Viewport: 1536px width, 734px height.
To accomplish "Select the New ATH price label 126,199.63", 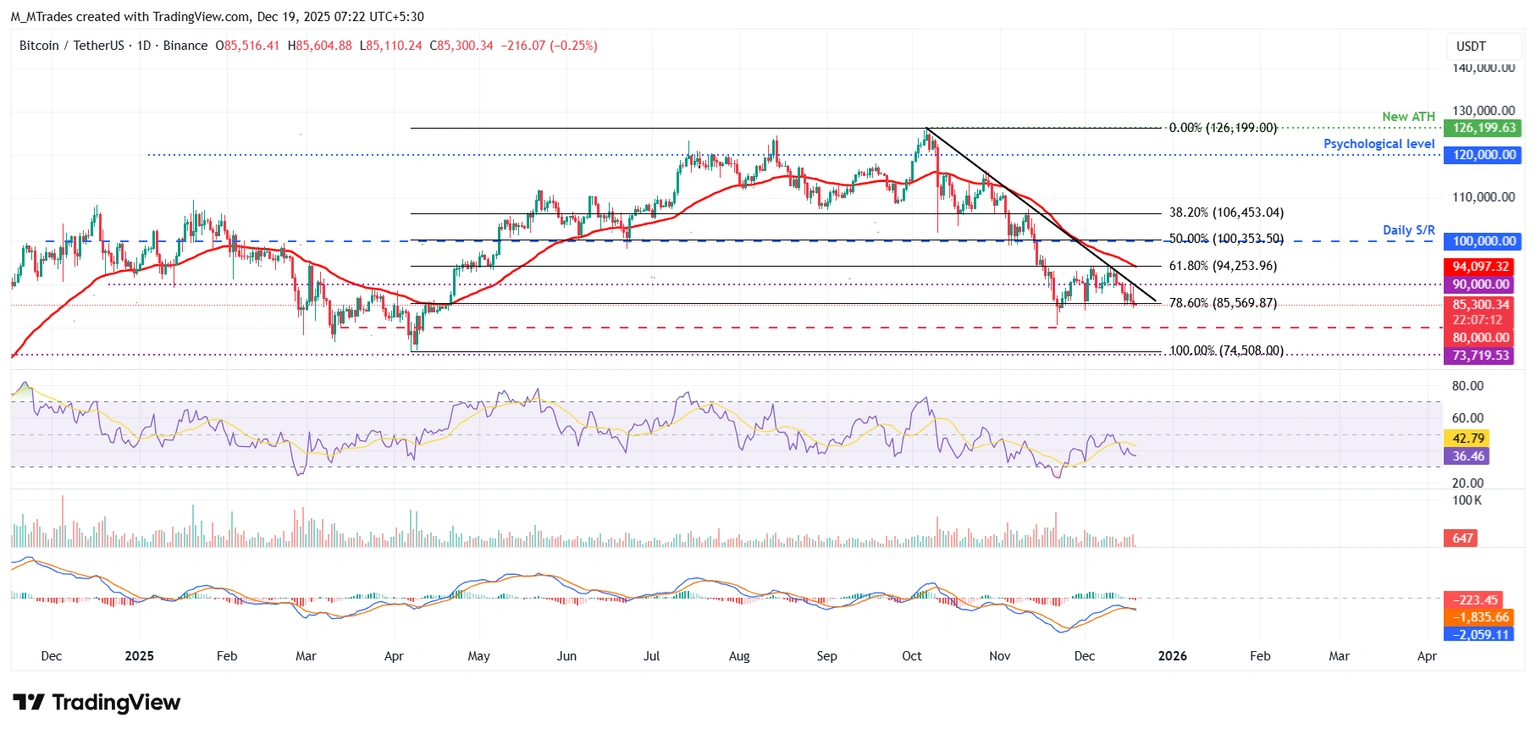I will [x=1482, y=128].
